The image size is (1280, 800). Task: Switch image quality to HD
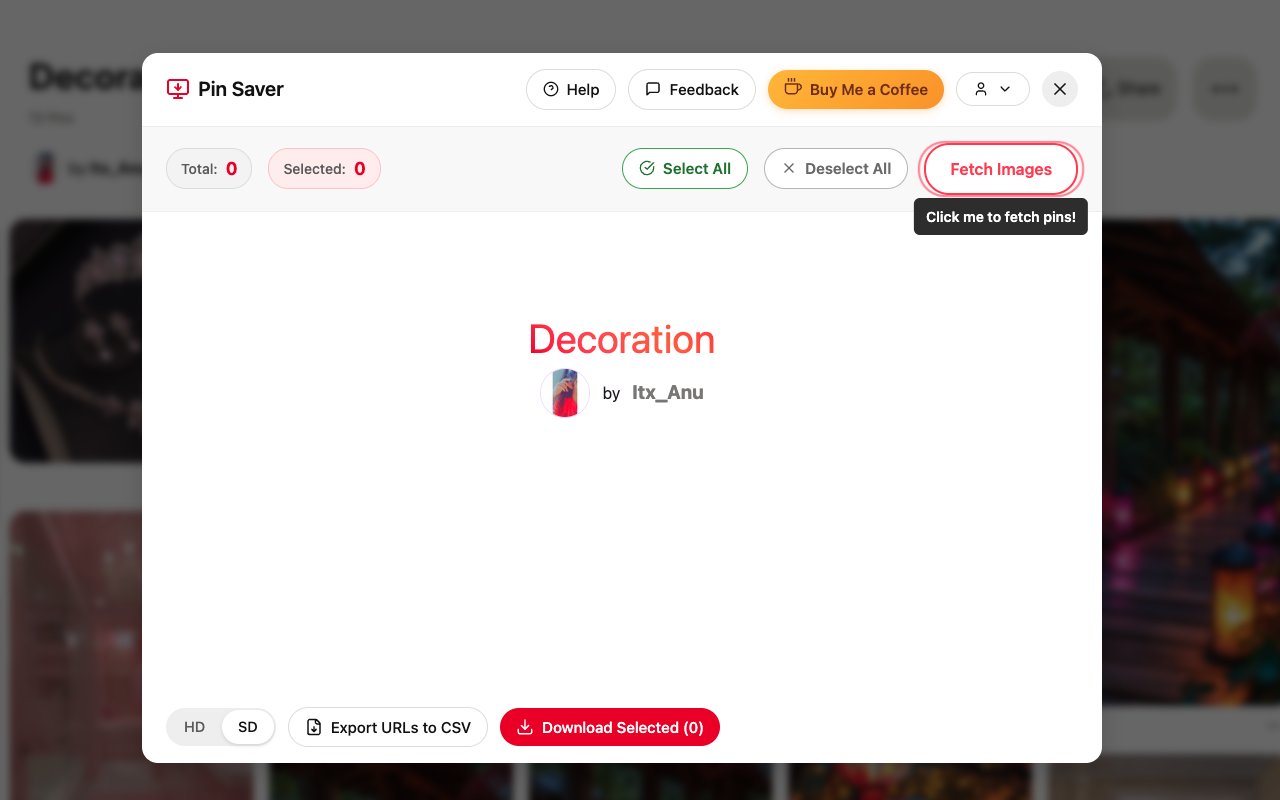tap(195, 727)
